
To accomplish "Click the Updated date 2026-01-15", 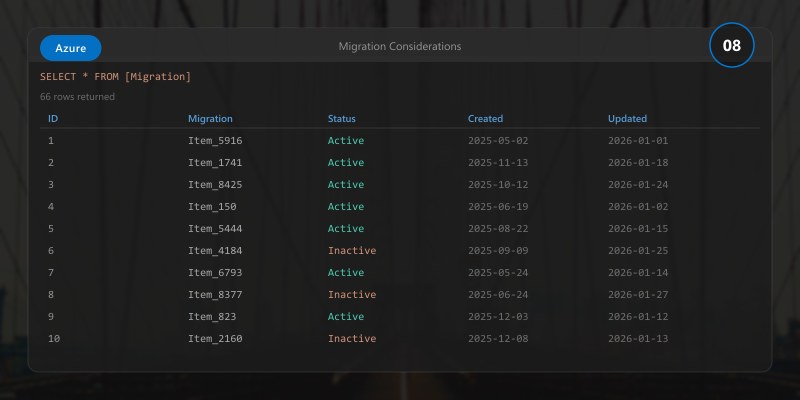I will pyautogui.click(x=638, y=228).
